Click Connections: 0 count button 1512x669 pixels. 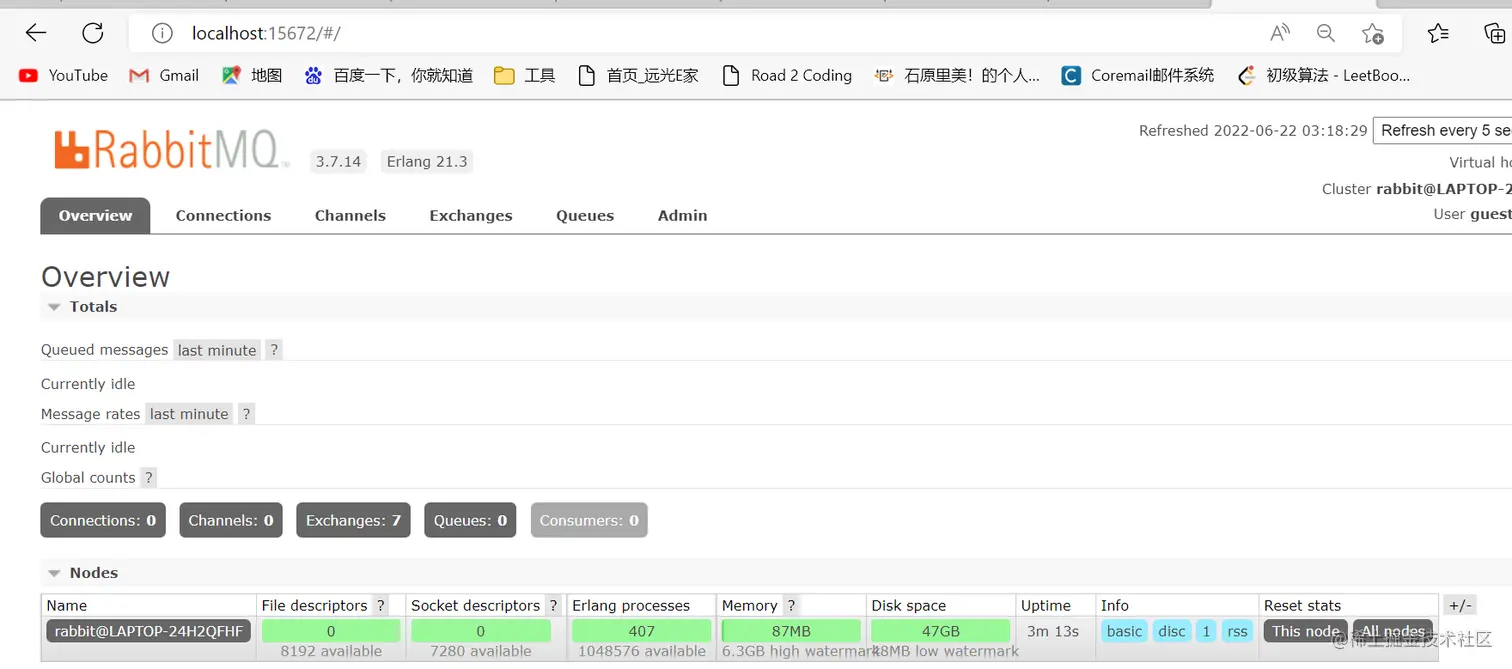[x=103, y=520]
